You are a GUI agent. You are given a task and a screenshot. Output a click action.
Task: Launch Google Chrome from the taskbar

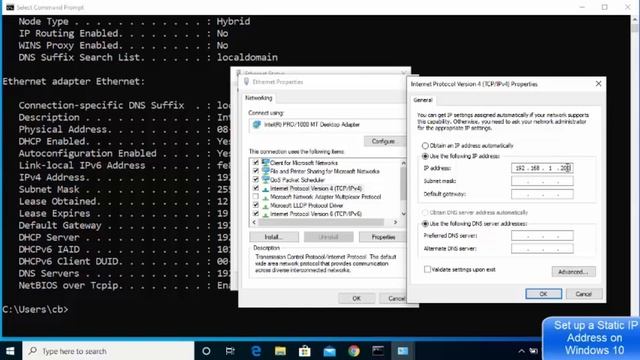click(x=354, y=351)
